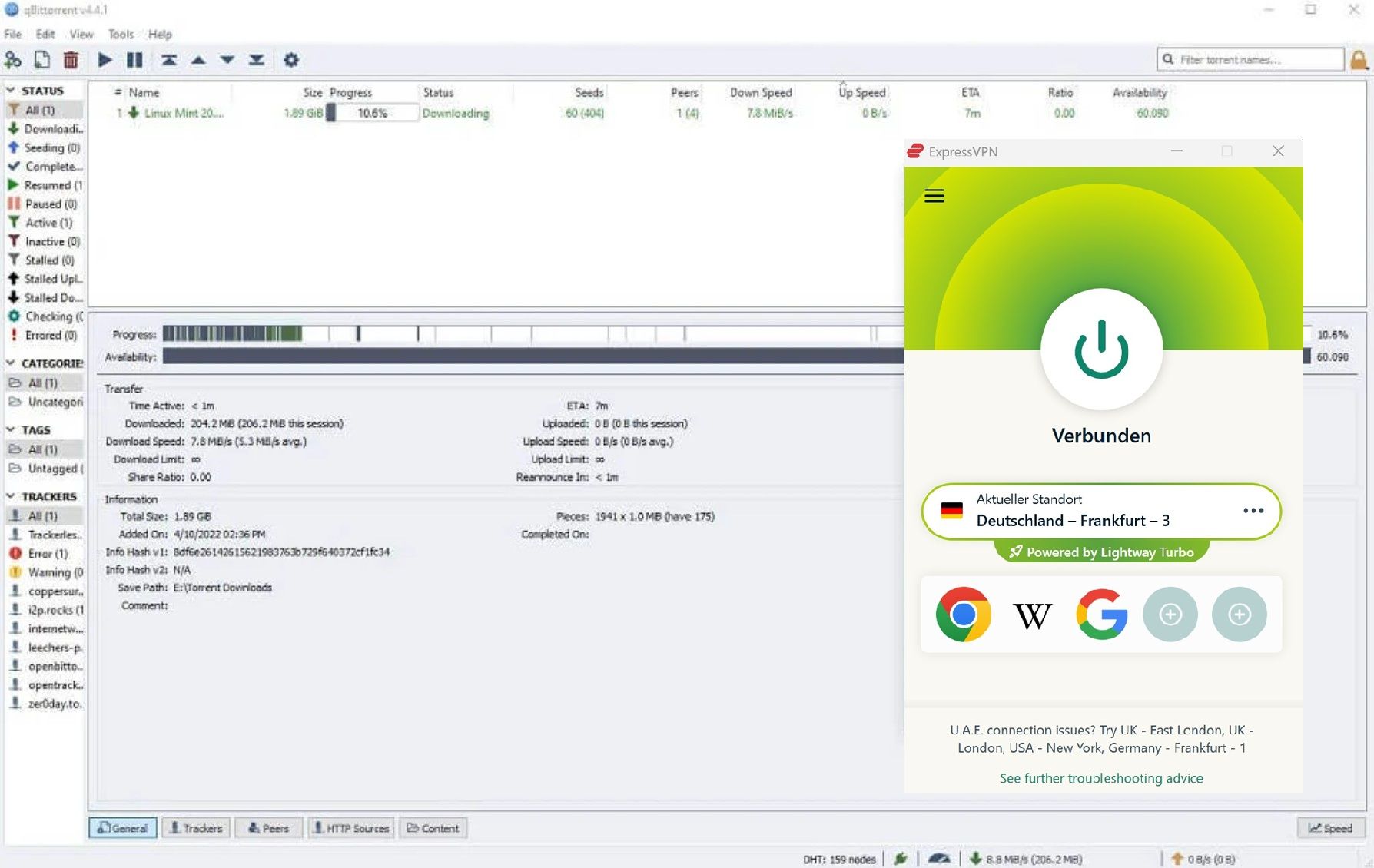
Task: Click the pieces Progress bar in details
Action: [x=533, y=334]
